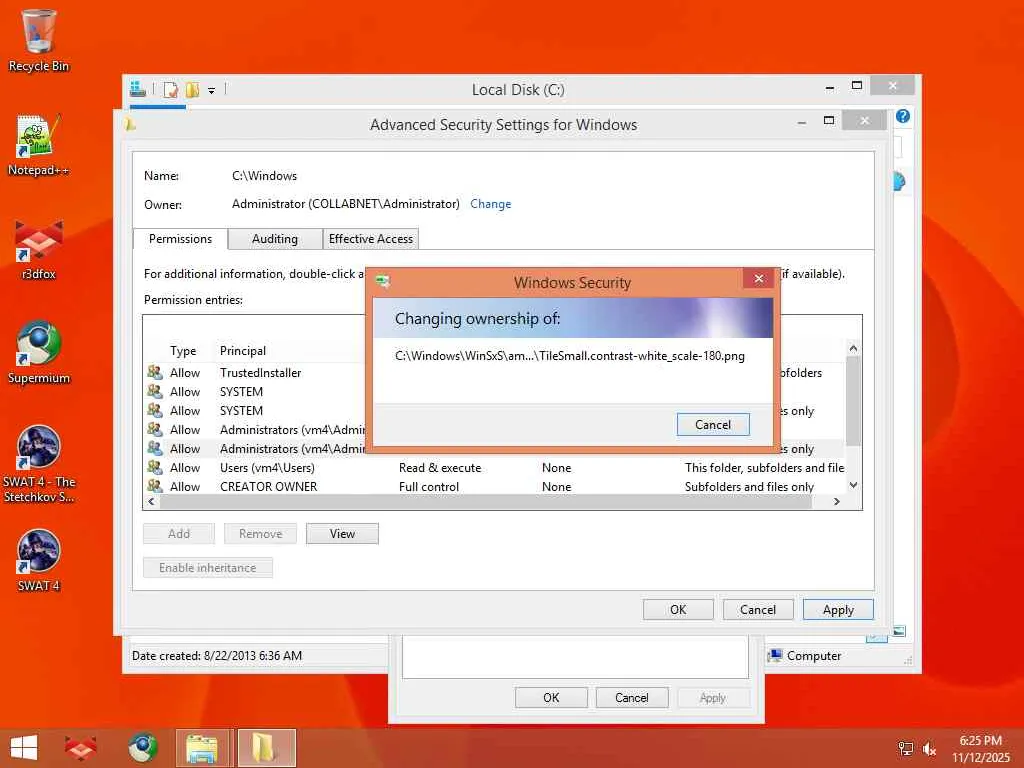1024x768 pixels.
Task: Click the taskbar clock showing 6:25 PM
Action: (x=981, y=749)
